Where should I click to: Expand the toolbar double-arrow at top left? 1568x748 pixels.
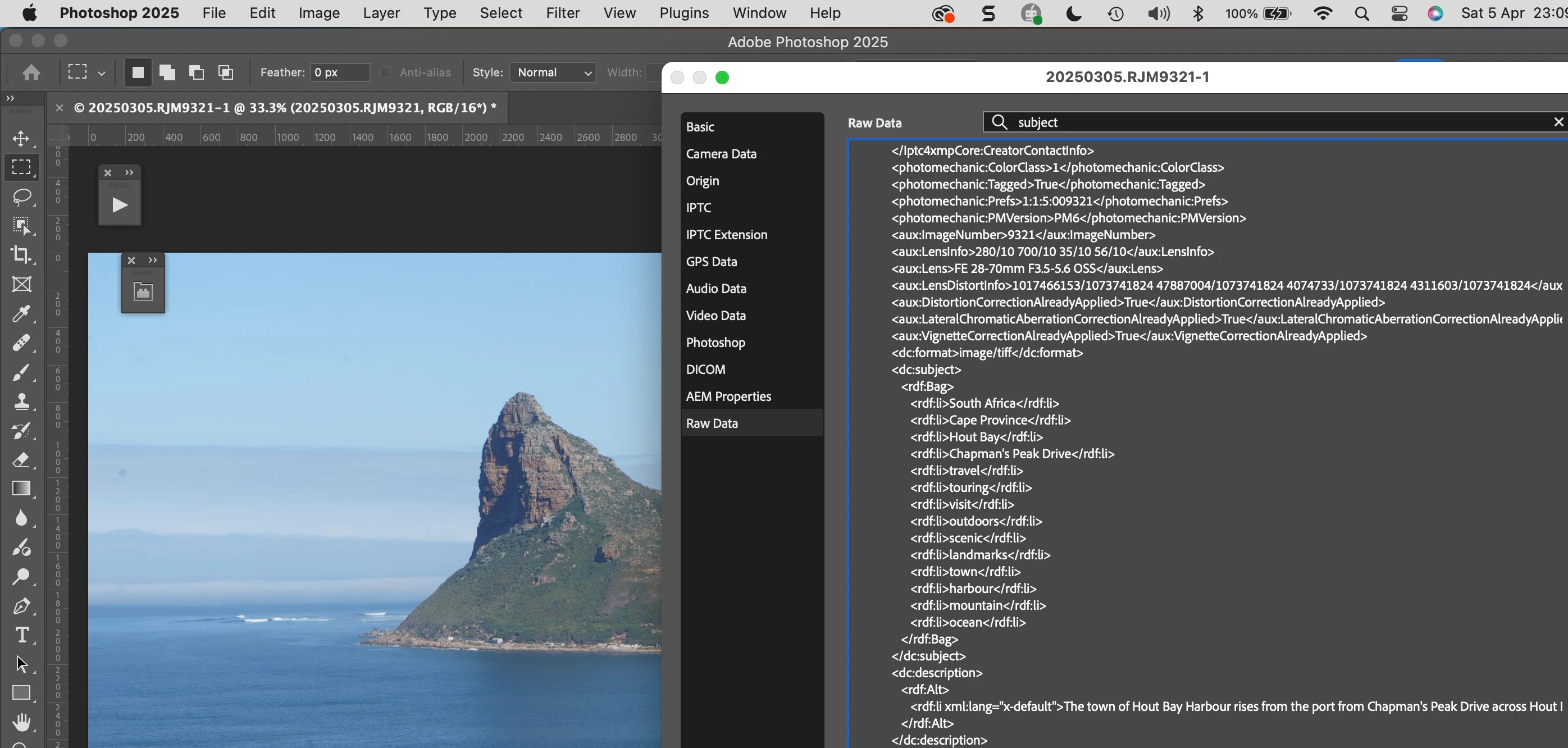10,98
